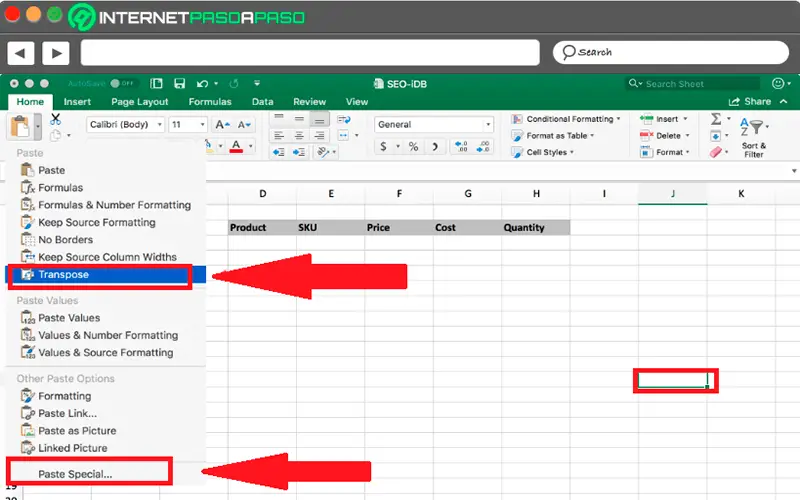Click the browser Search box
800x500 pixels.
coord(671,52)
